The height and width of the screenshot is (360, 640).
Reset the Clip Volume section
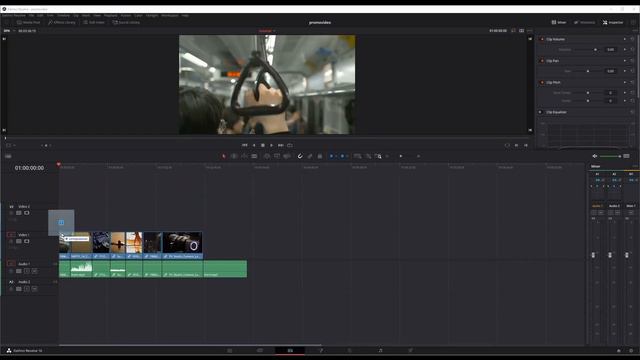point(632,39)
